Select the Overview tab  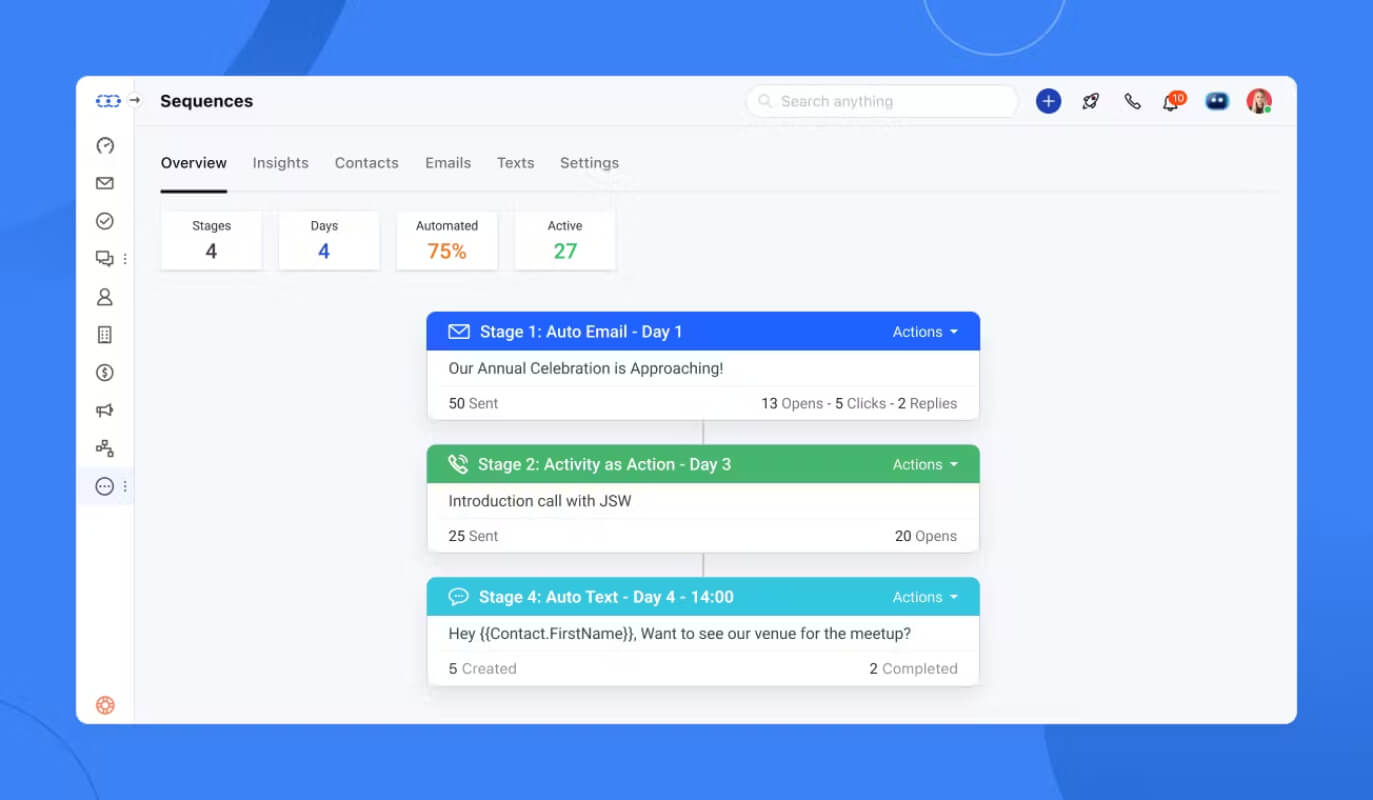tap(194, 163)
